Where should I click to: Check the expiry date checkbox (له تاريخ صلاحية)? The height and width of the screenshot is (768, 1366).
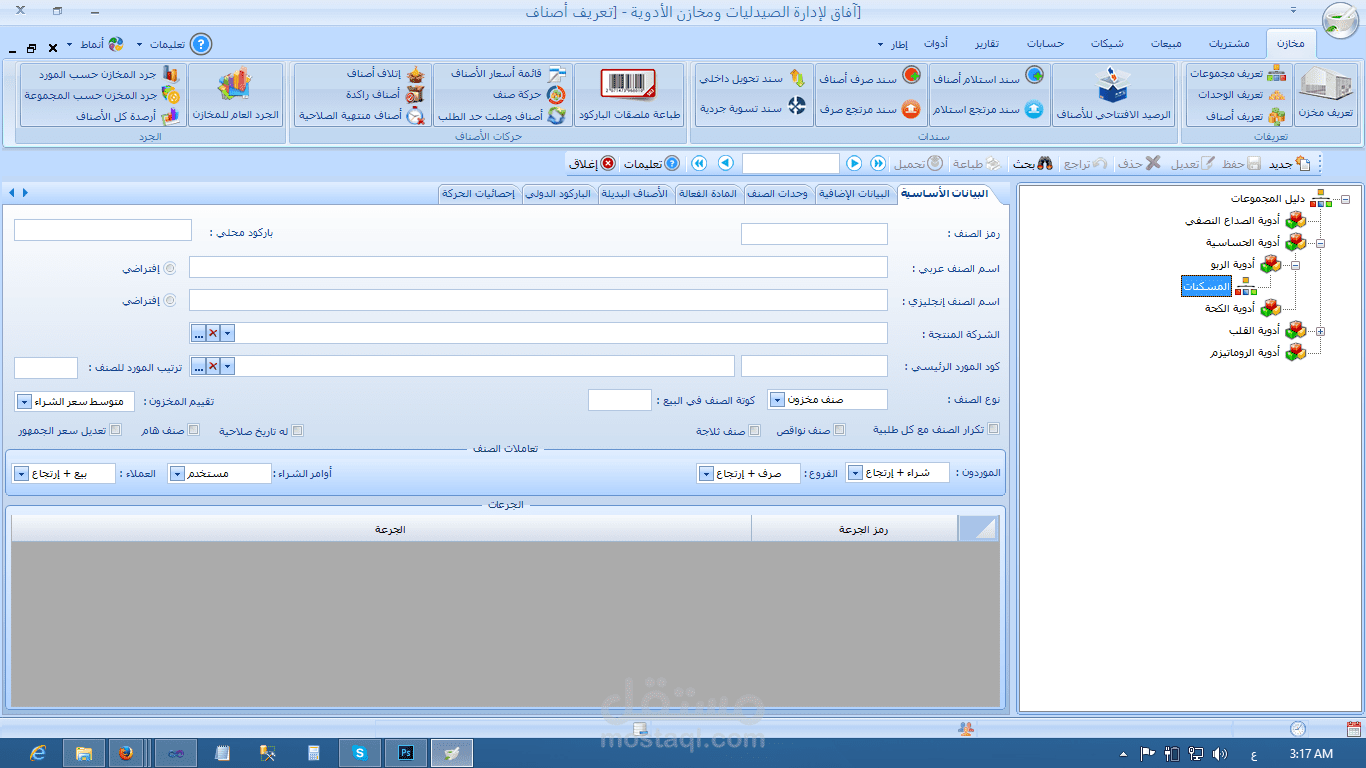pyautogui.click(x=299, y=429)
